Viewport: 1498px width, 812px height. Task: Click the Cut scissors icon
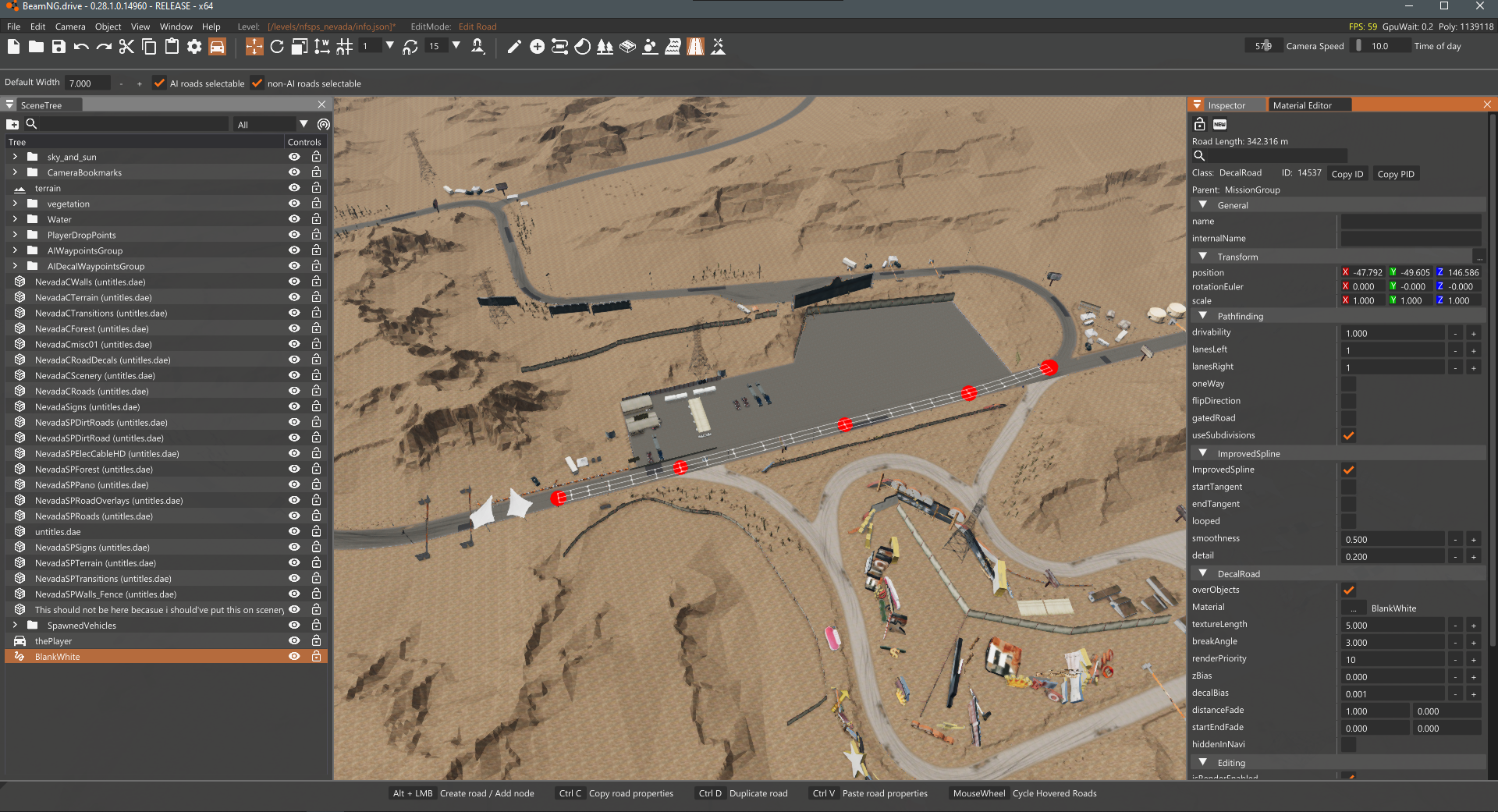pyautogui.click(x=126, y=47)
